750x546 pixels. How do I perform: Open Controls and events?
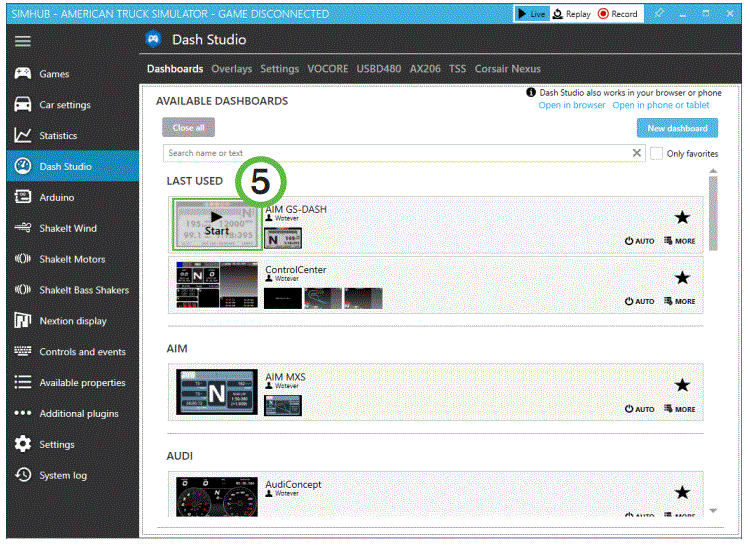pyautogui.click(x=73, y=351)
